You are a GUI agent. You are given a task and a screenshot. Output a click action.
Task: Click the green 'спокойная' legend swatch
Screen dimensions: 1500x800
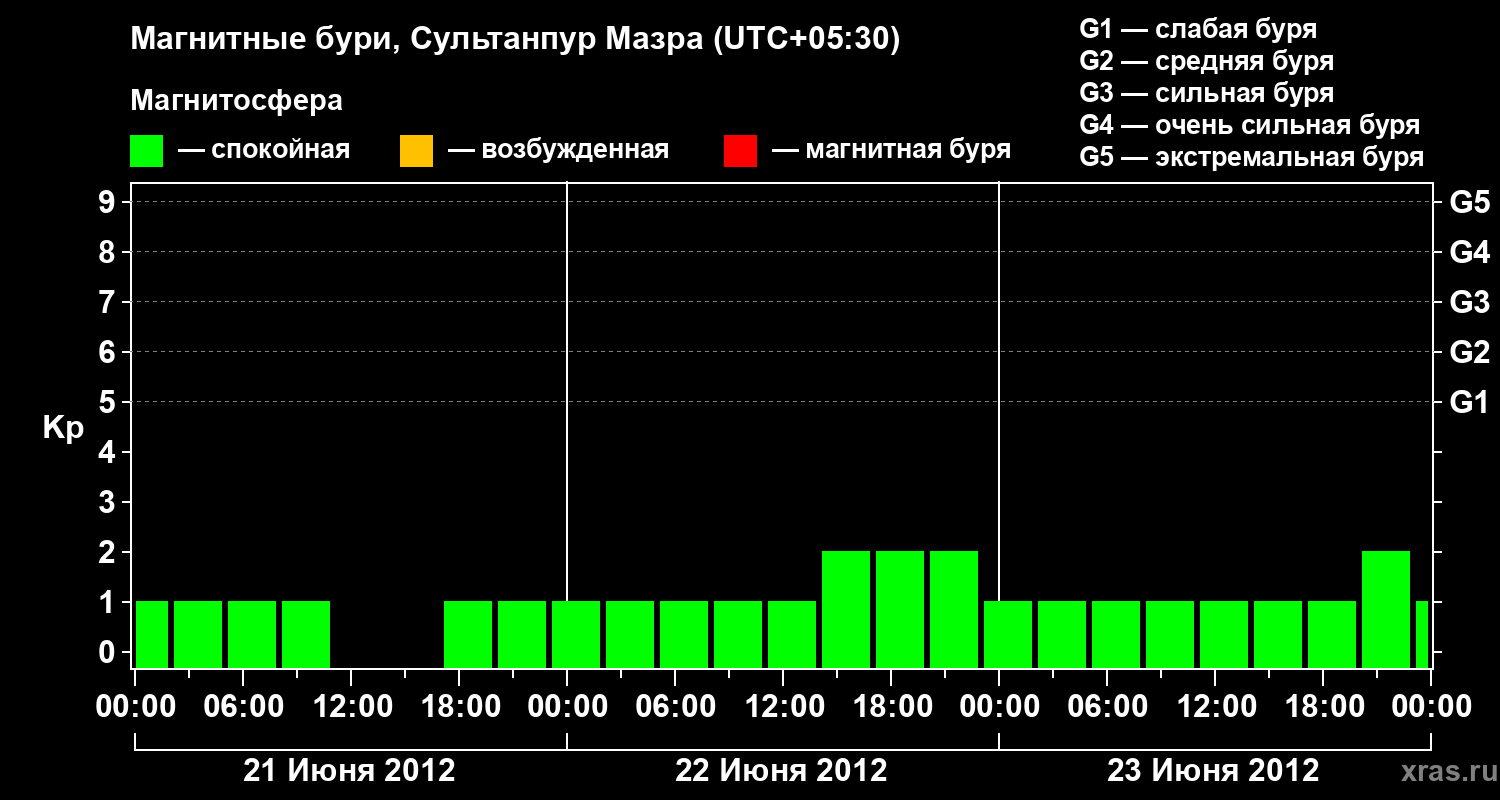(x=146, y=151)
